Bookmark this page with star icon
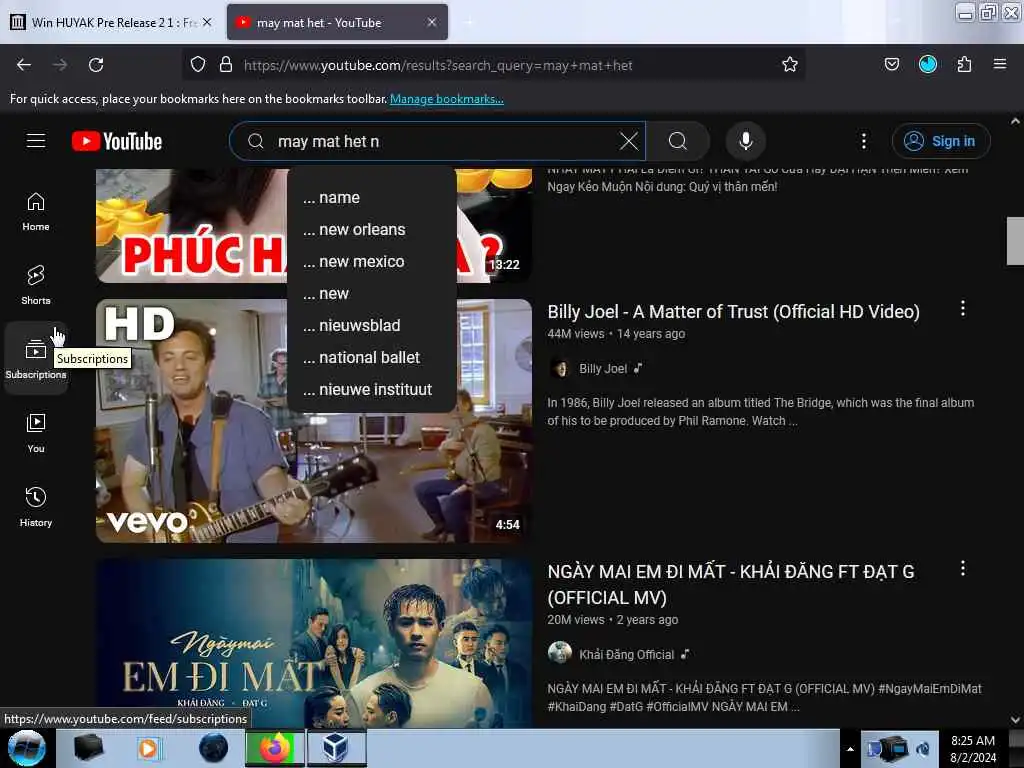 [x=790, y=65]
